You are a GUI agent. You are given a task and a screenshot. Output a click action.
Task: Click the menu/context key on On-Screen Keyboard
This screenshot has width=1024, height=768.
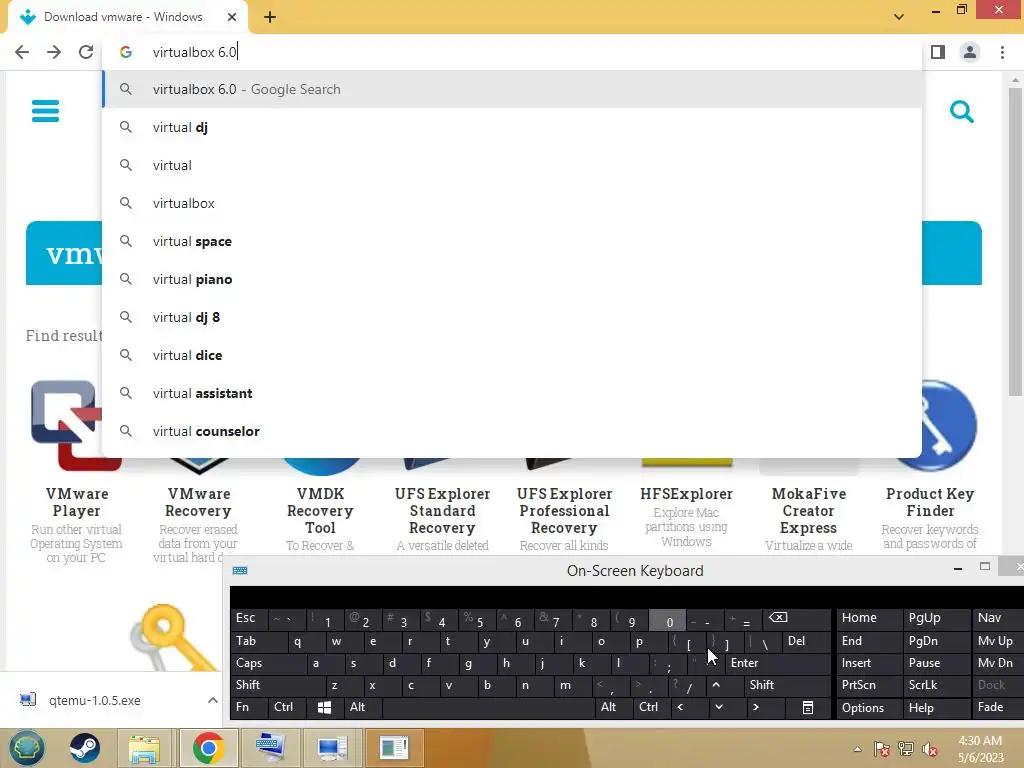tap(808, 707)
